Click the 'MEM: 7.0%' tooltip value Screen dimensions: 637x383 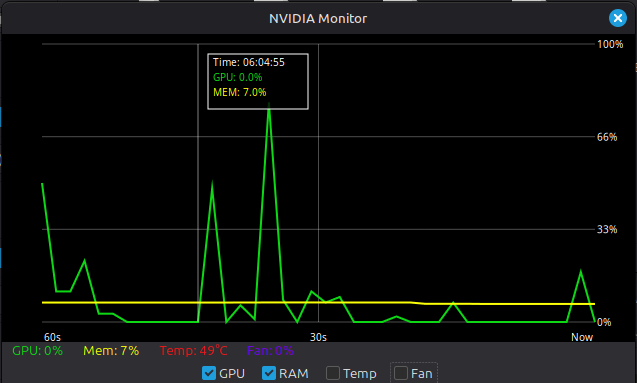240,92
